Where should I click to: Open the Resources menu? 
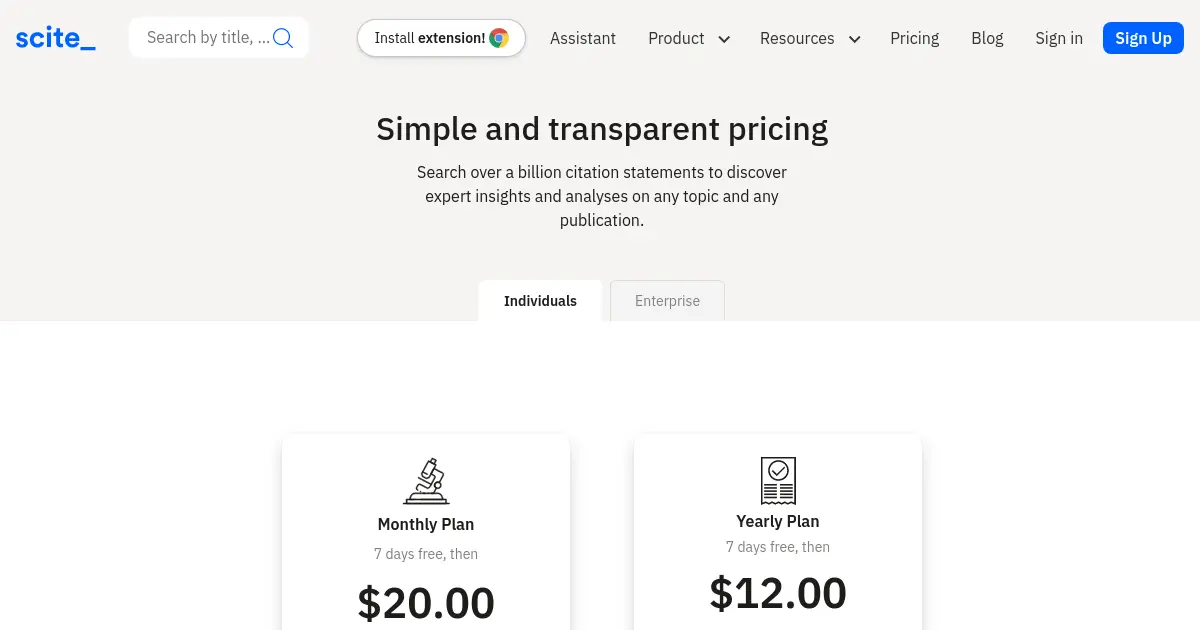(x=797, y=38)
